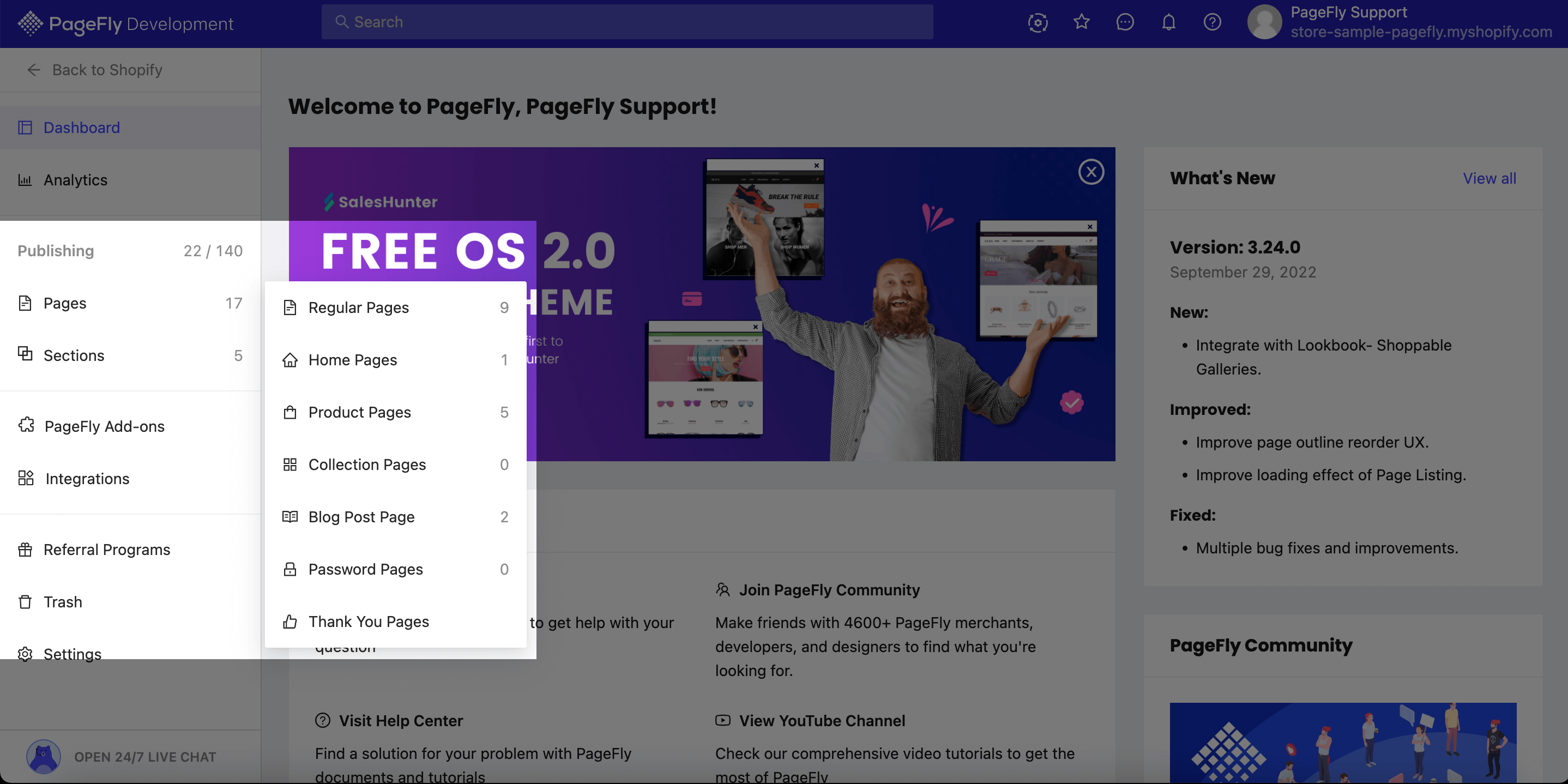Click the Sections icon
This screenshot has width=1568, height=784.
click(x=25, y=354)
